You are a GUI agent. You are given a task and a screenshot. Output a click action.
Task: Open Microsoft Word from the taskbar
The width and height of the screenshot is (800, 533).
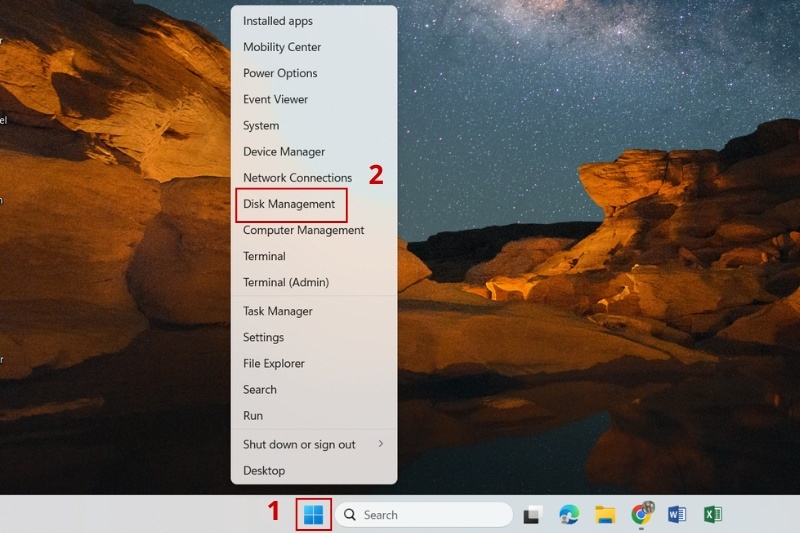click(x=677, y=515)
